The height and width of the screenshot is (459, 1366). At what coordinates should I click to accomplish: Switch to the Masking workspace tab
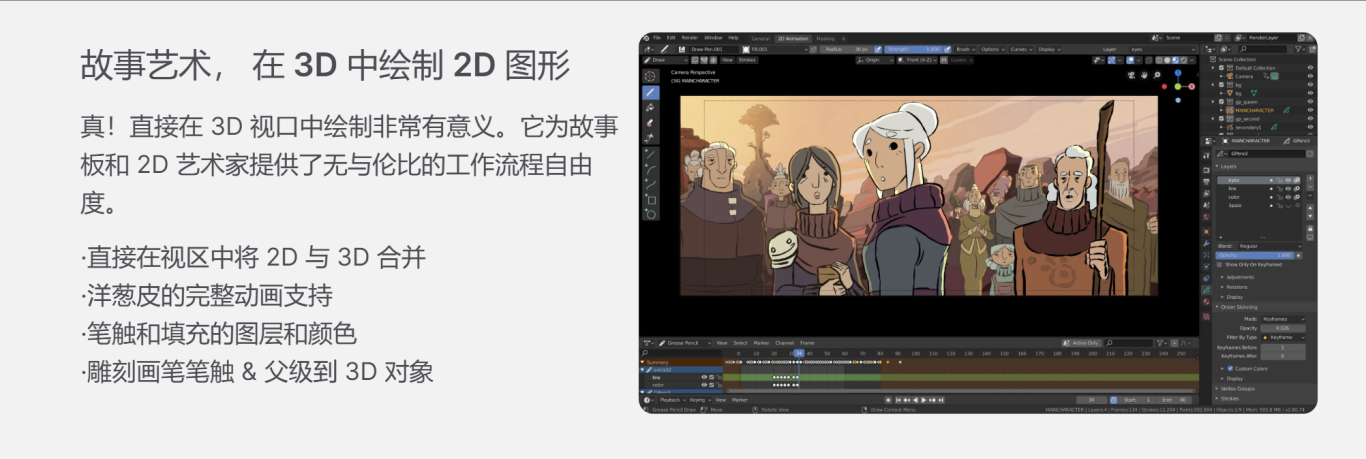825,39
